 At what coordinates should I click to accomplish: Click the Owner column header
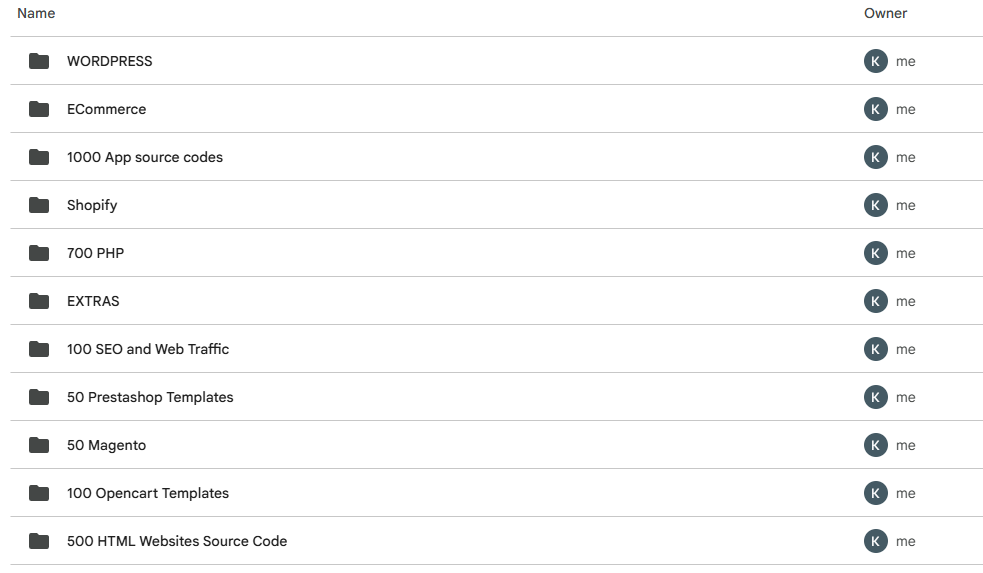(x=885, y=13)
